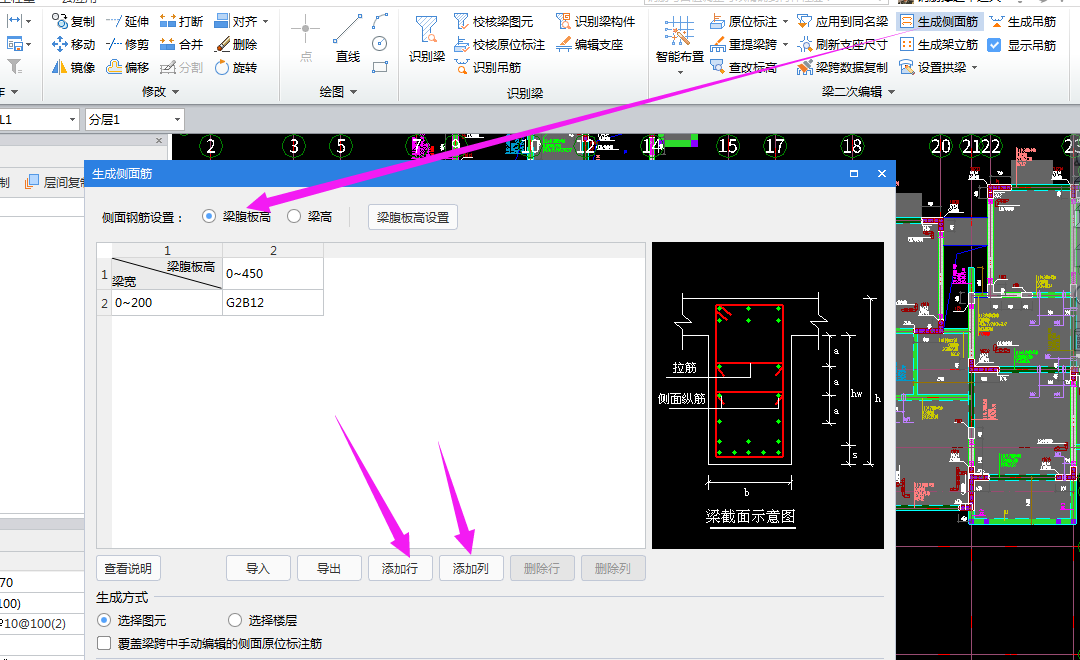Select the 修剪 (Trim) tool
Viewport: 1080px width, 660px height.
tap(127, 44)
